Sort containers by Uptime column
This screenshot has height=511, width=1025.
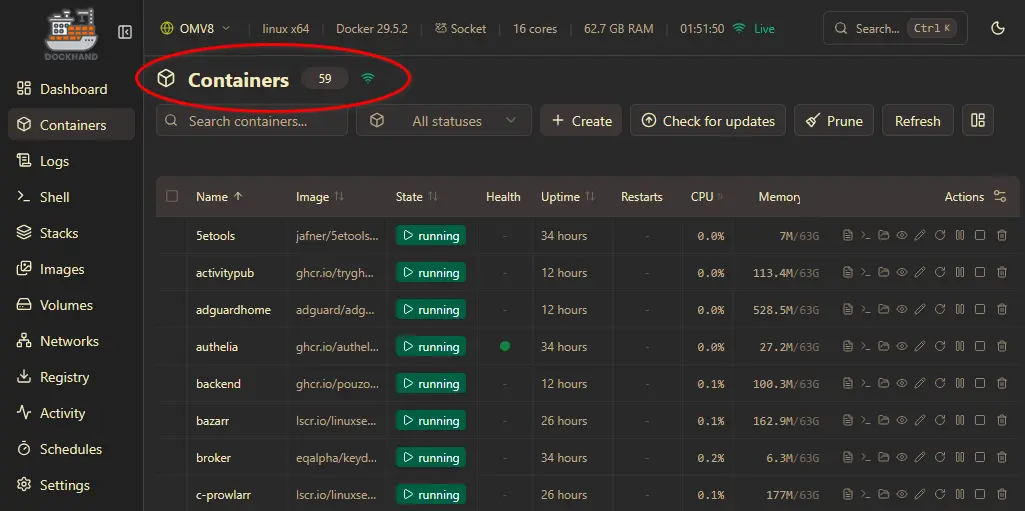point(568,197)
